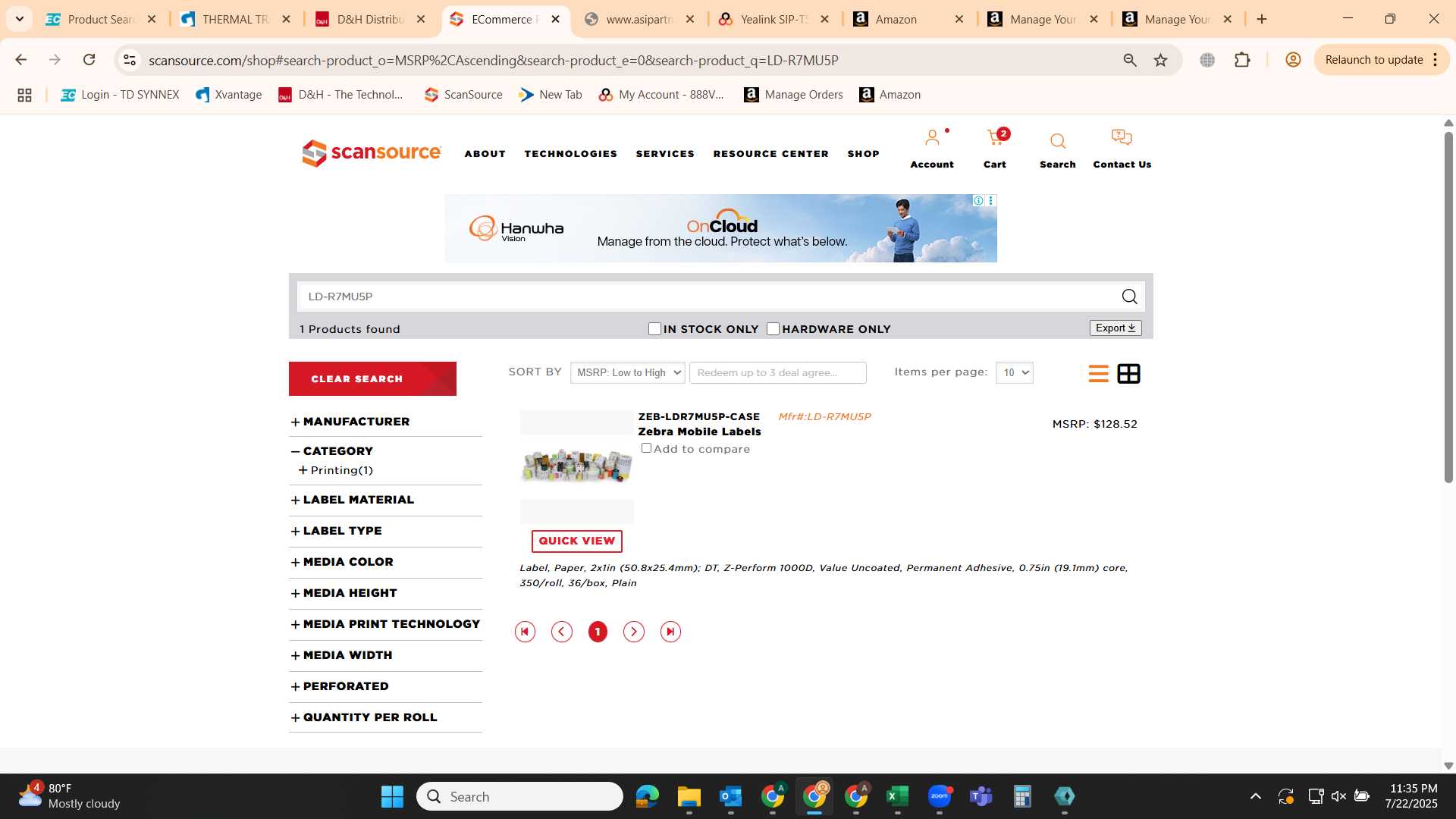The height and width of the screenshot is (819, 1456).
Task: Open the Account icon in site header
Action: (x=932, y=138)
